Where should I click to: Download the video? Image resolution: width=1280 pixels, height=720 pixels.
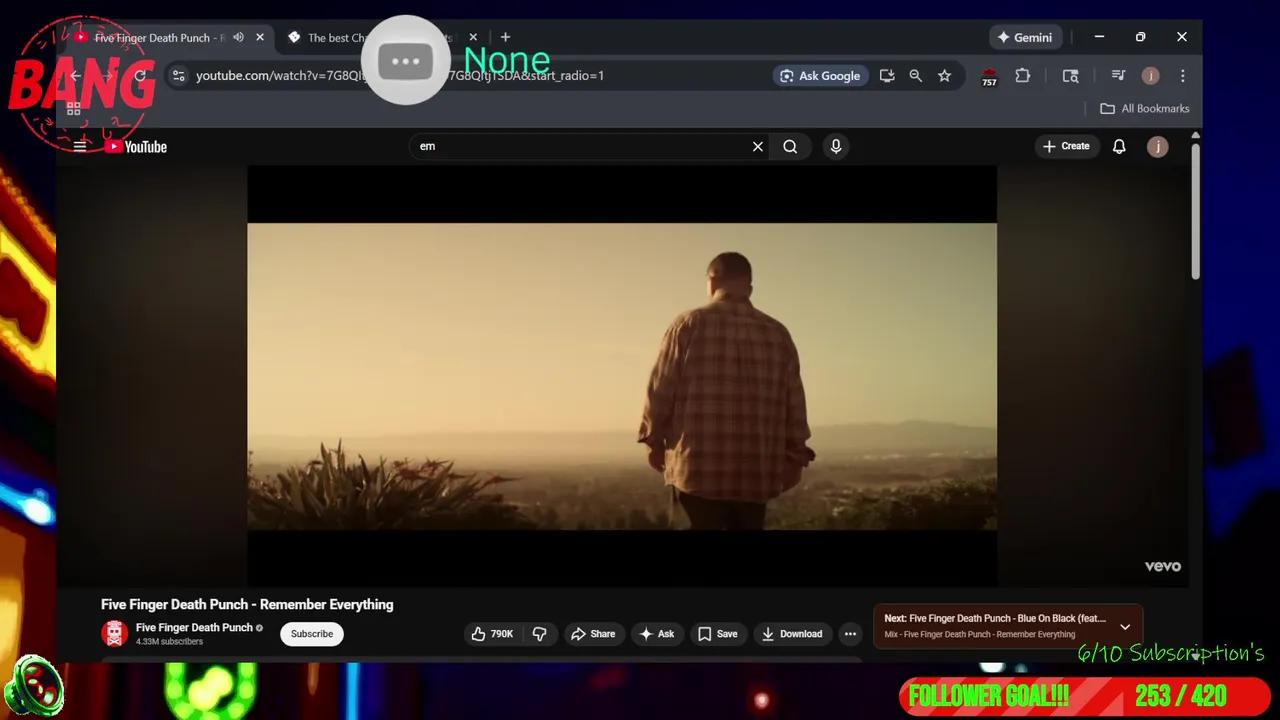click(x=792, y=634)
